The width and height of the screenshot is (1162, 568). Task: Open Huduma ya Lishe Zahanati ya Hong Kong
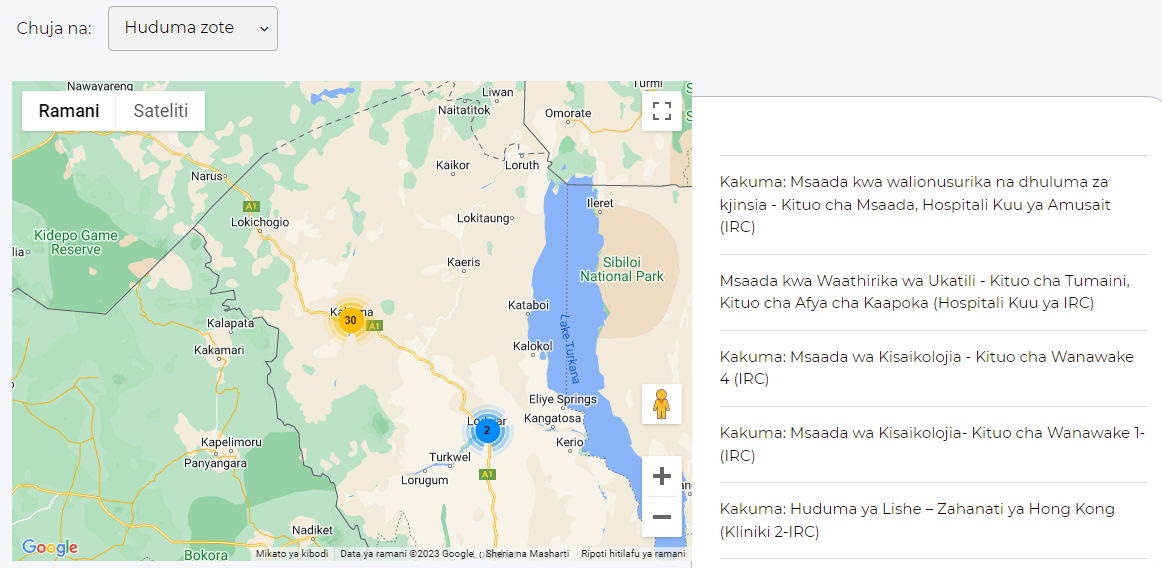click(933, 521)
